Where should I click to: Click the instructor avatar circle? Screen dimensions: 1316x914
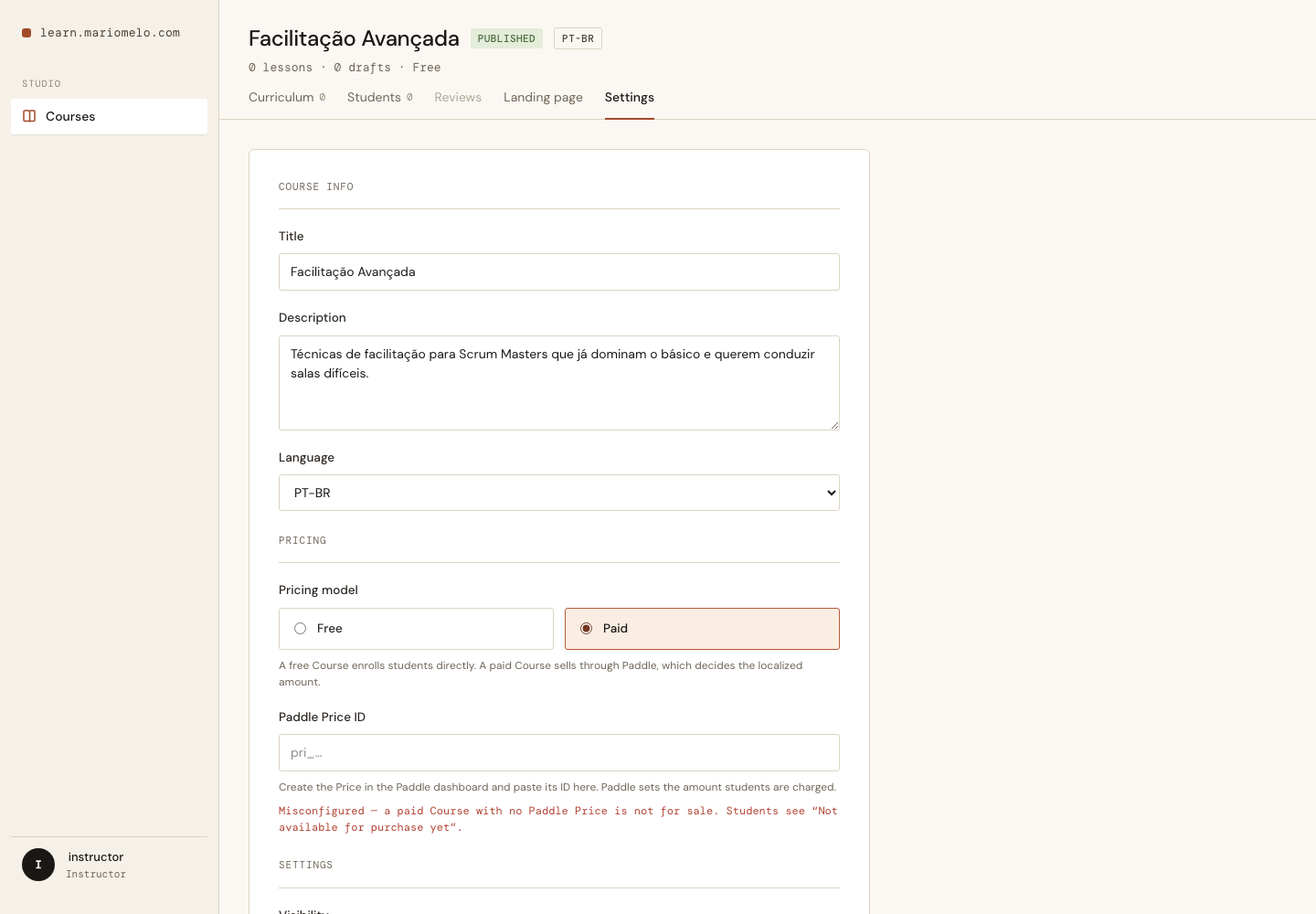(38, 865)
